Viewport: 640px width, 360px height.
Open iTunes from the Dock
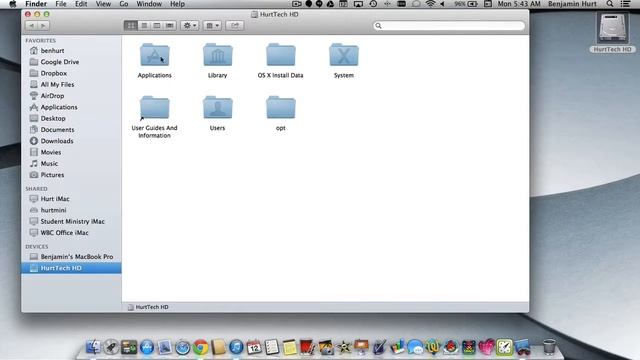tap(236, 347)
